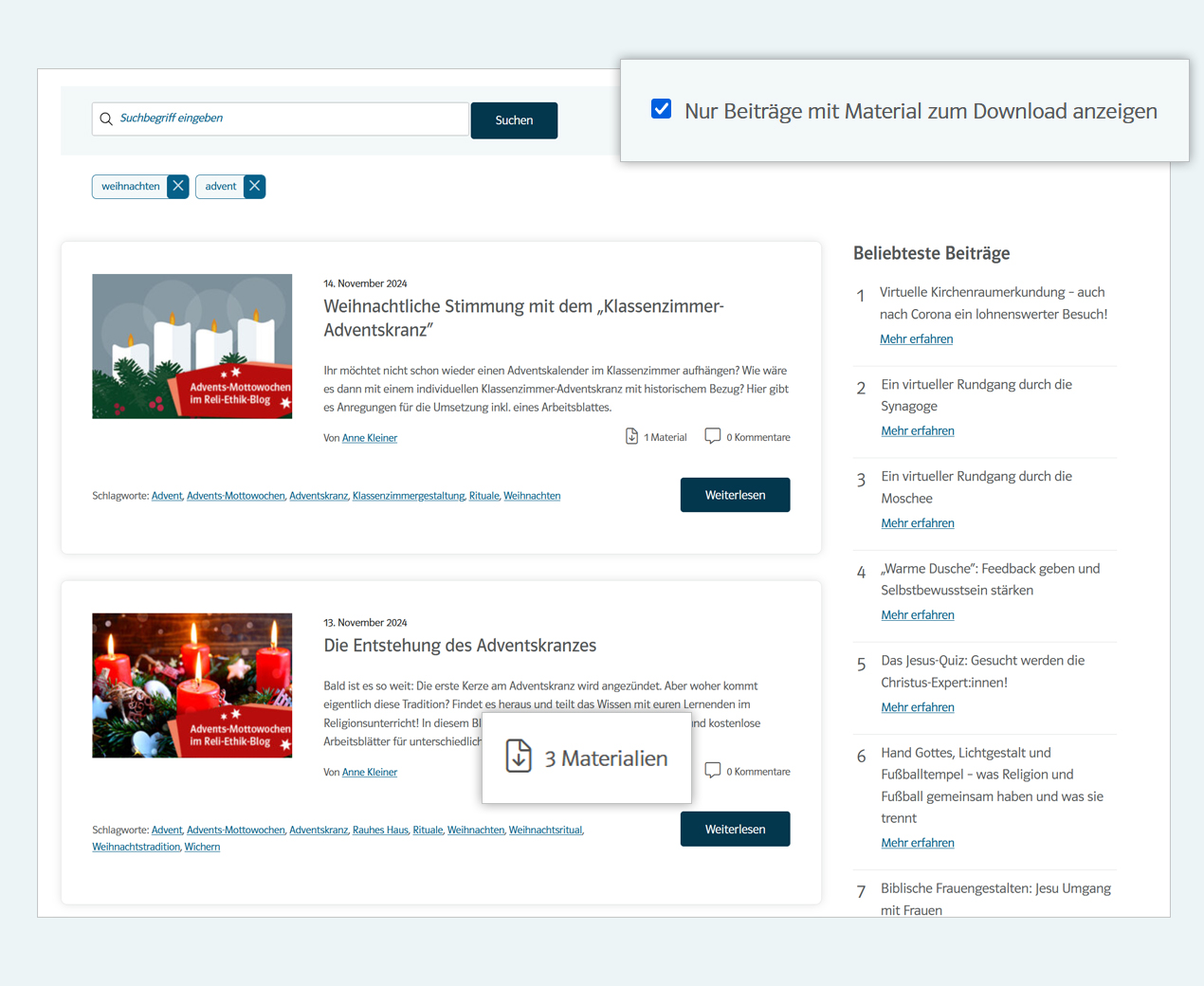
Task: Click the 0 Kommentare text in first post
Action: coord(758,438)
